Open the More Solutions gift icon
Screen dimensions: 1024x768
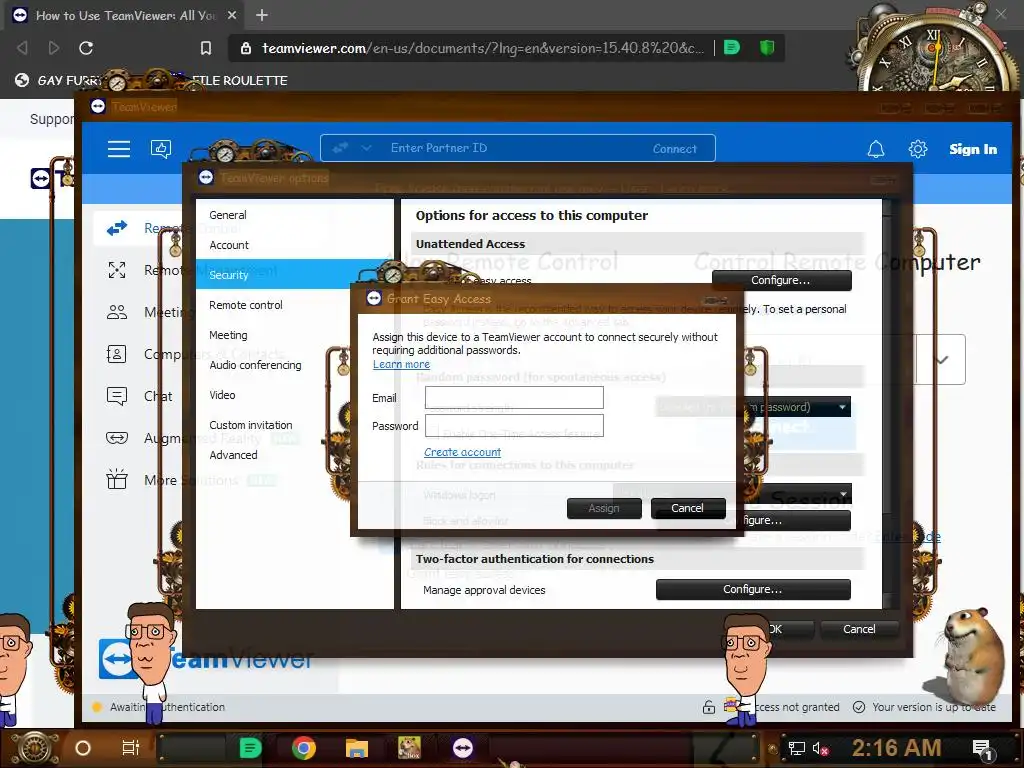point(117,479)
